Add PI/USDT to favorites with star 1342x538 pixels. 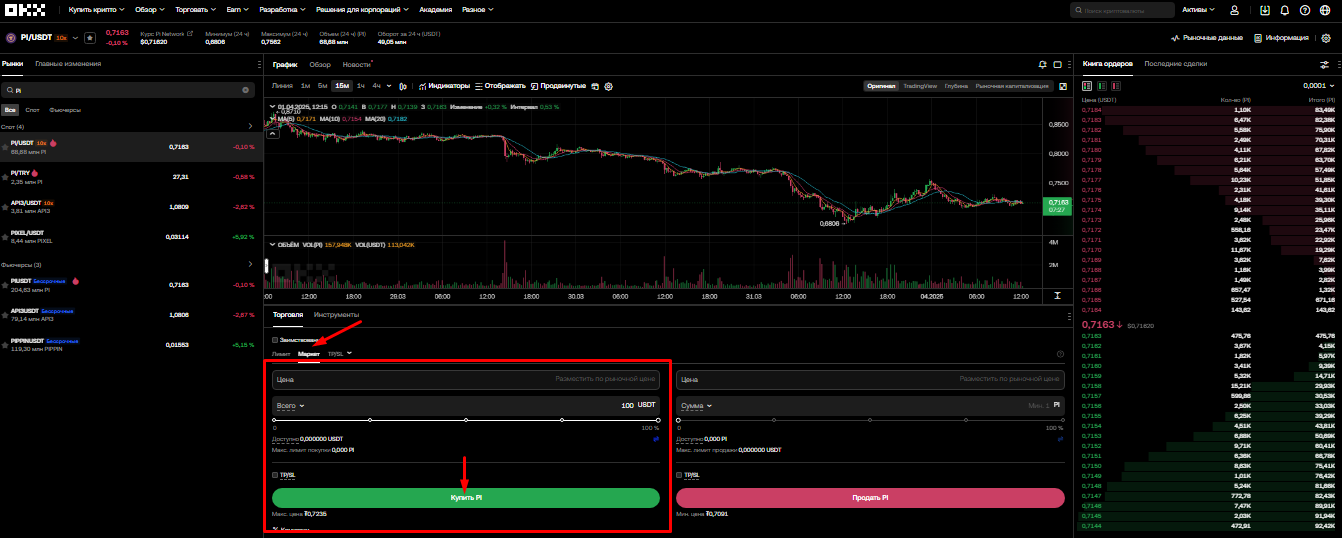pos(90,38)
